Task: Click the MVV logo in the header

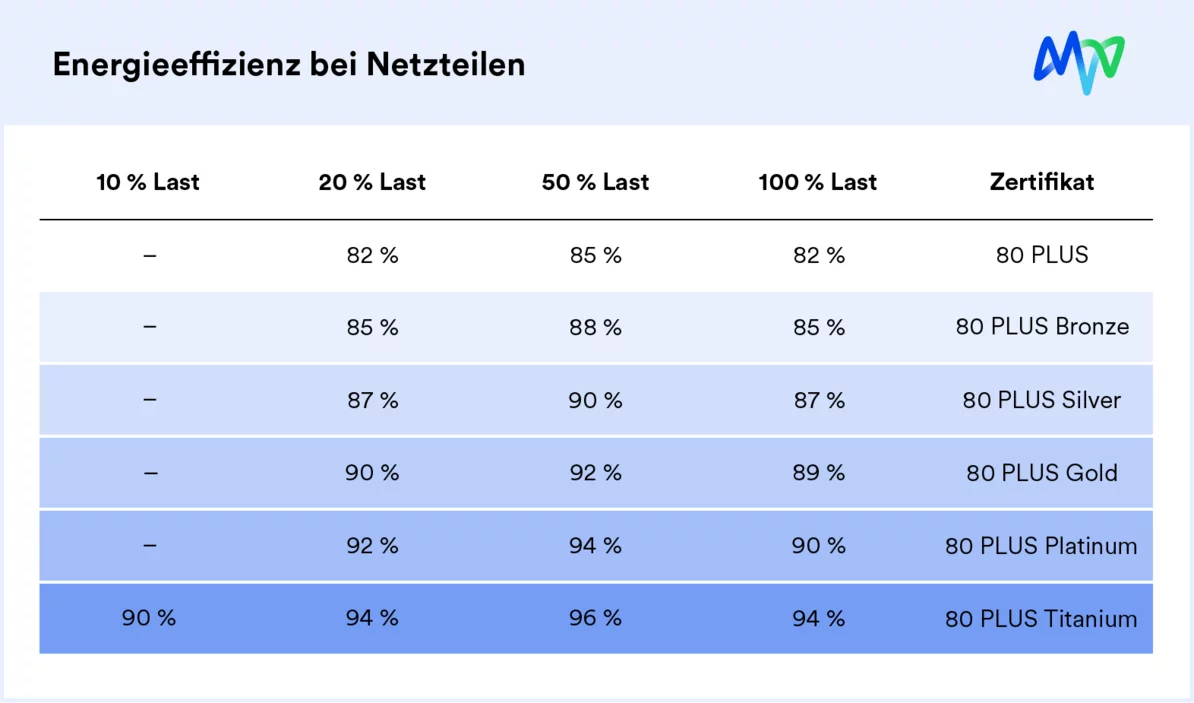Action: coord(1078,64)
